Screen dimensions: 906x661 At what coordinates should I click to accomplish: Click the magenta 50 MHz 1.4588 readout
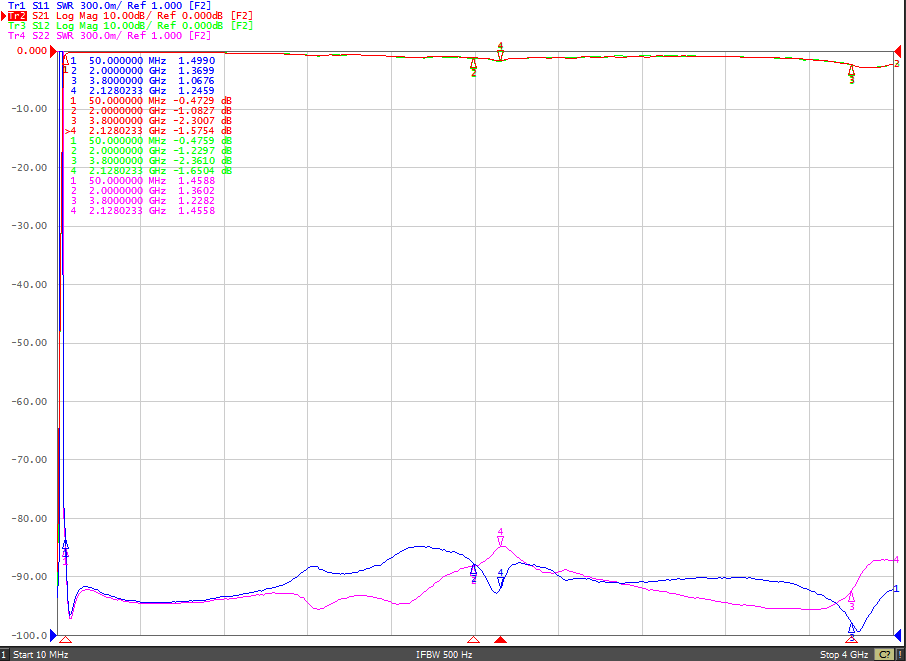(142, 181)
